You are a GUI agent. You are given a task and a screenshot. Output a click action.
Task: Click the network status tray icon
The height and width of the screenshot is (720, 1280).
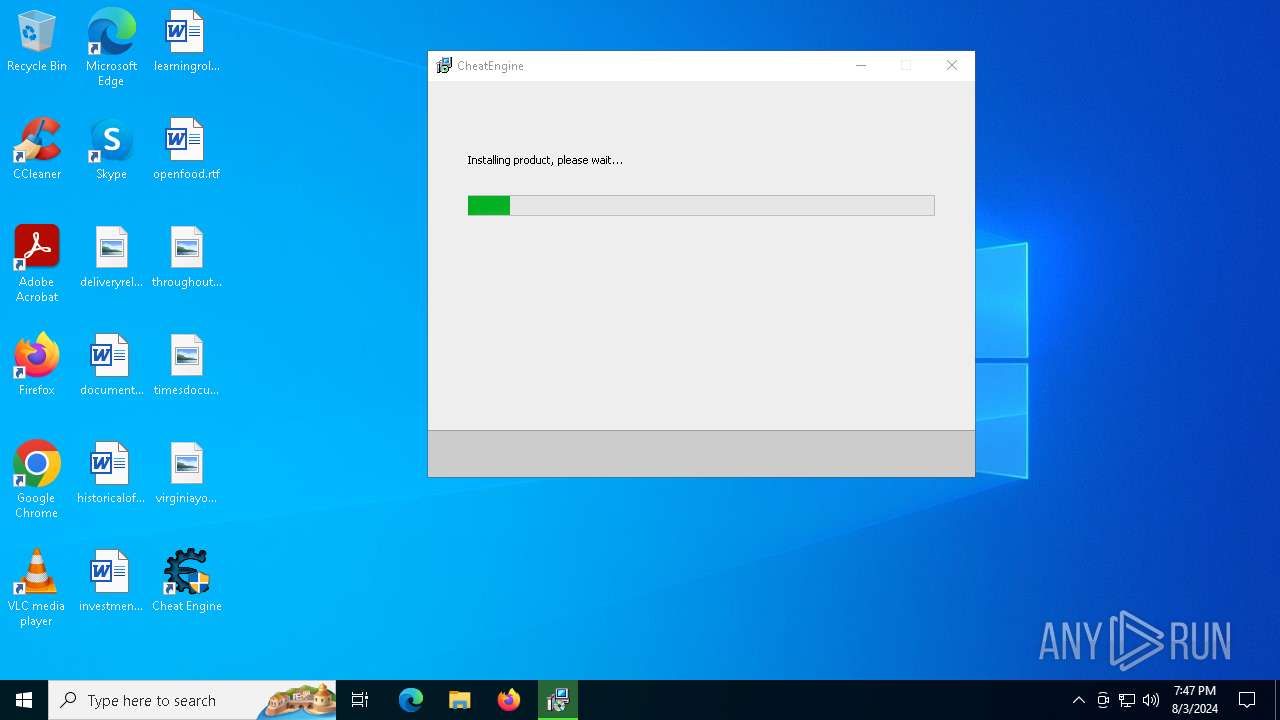tap(1127, 700)
